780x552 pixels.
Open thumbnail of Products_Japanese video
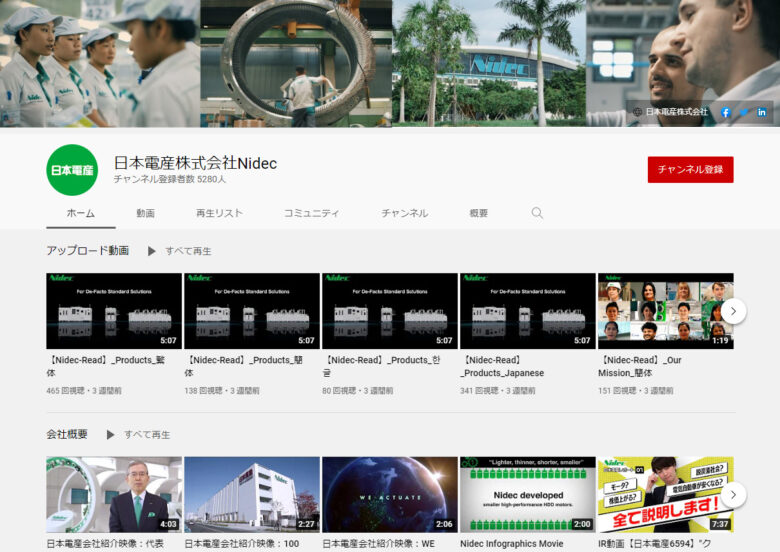527,311
